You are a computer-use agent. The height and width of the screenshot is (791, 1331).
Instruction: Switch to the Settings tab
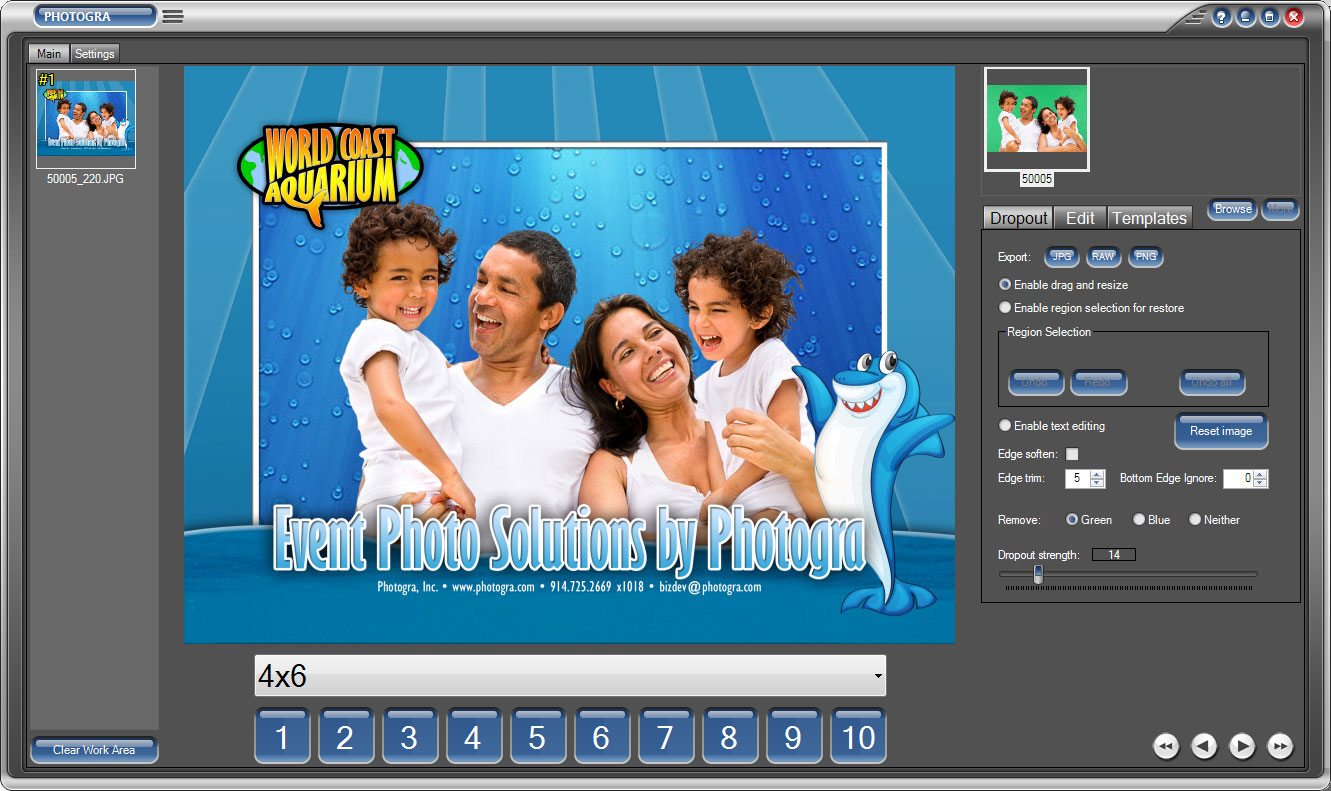[95, 53]
